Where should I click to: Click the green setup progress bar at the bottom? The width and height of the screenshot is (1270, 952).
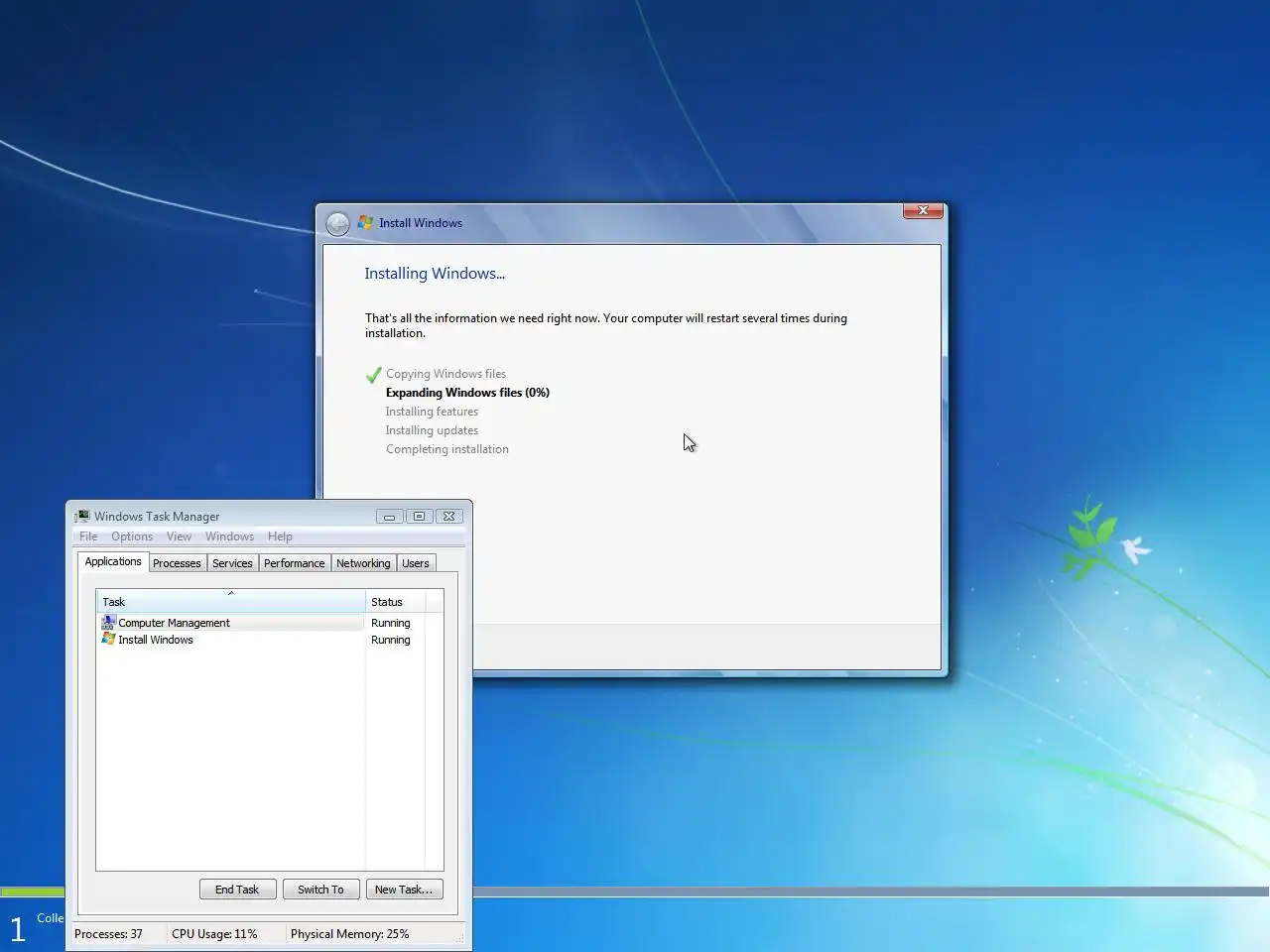click(x=32, y=892)
